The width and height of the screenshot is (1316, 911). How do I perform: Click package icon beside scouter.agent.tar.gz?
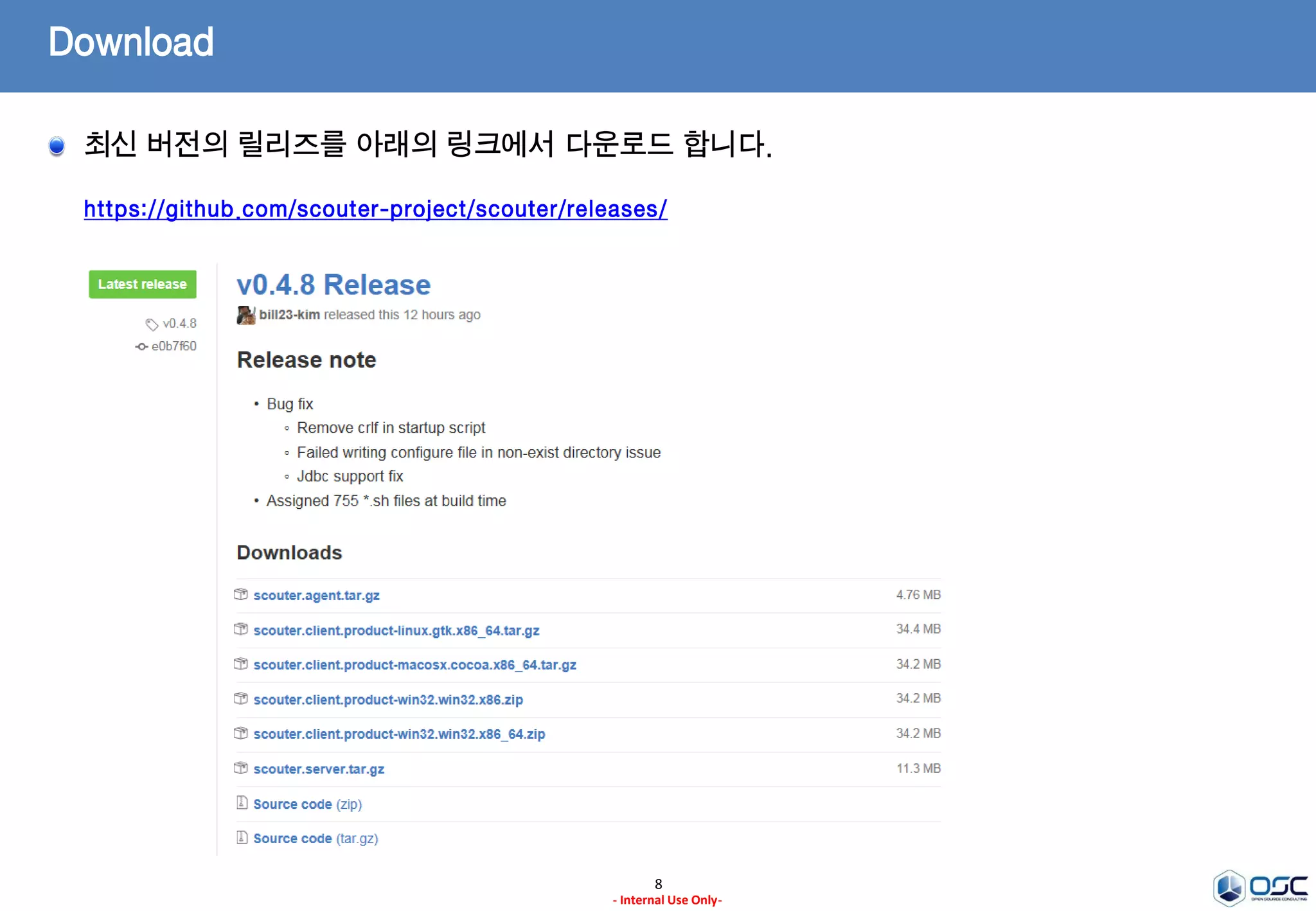(241, 594)
